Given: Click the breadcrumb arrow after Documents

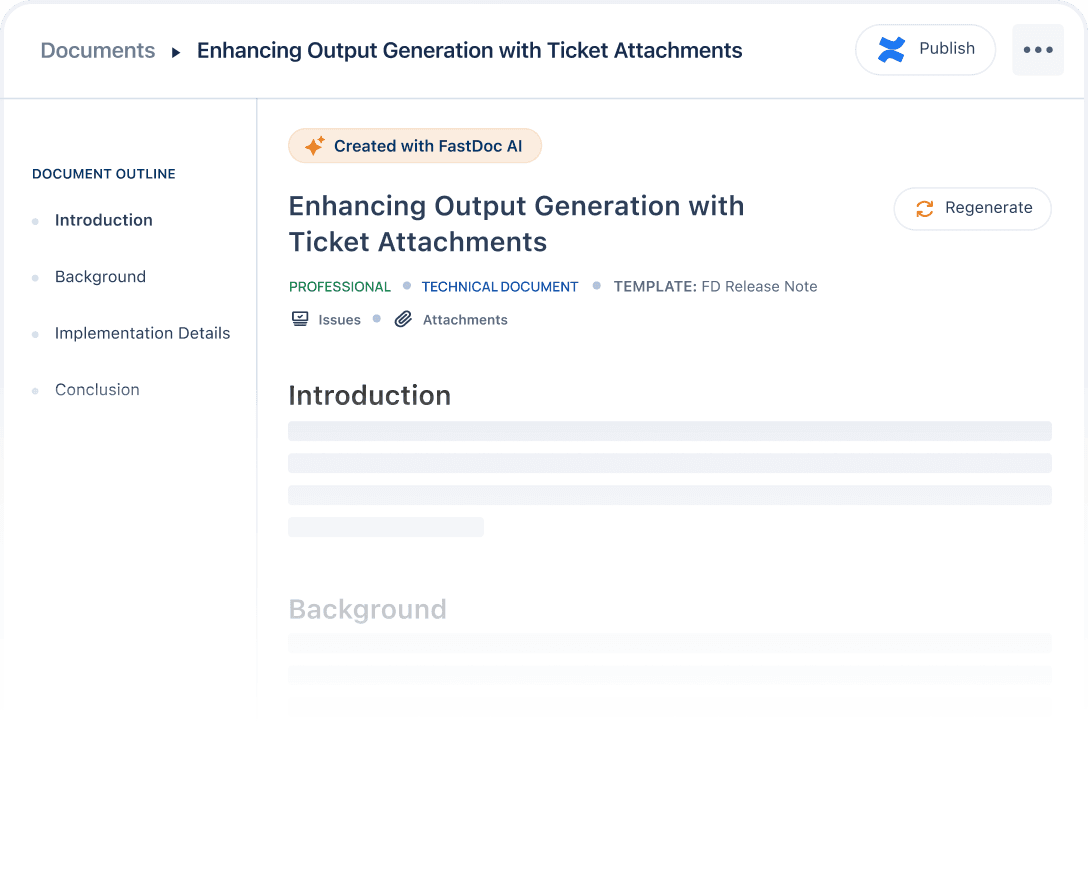Looking at the screenshot, I should click(x=176, y=52).
